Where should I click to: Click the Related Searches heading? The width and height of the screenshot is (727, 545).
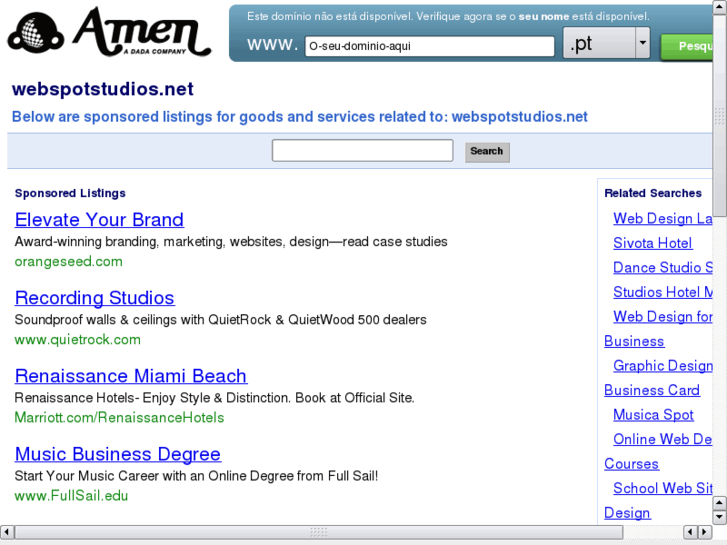(x=653, y=193)
